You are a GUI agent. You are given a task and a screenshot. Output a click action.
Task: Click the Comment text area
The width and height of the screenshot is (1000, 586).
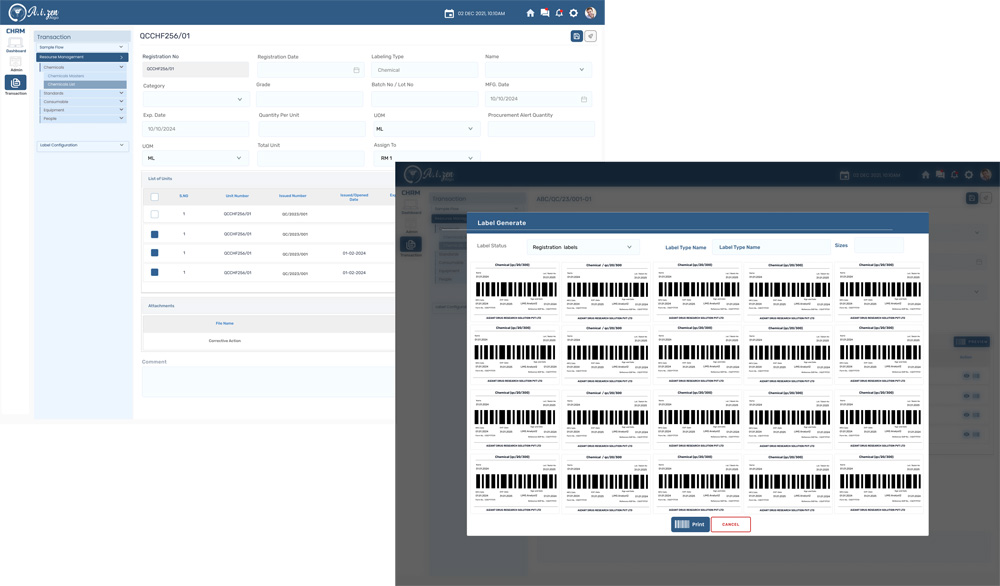pyautogui.click(x=268, y=381)
